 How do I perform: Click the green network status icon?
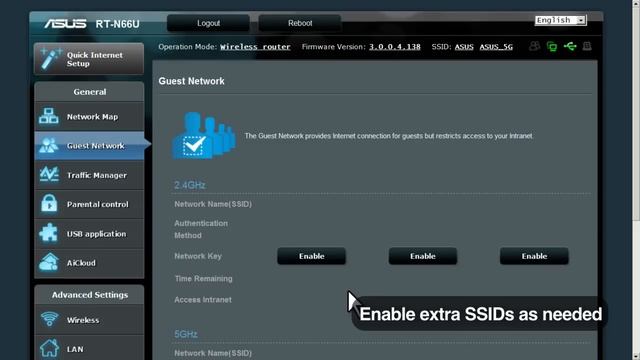pyautogui.click(x=552, y=47)
